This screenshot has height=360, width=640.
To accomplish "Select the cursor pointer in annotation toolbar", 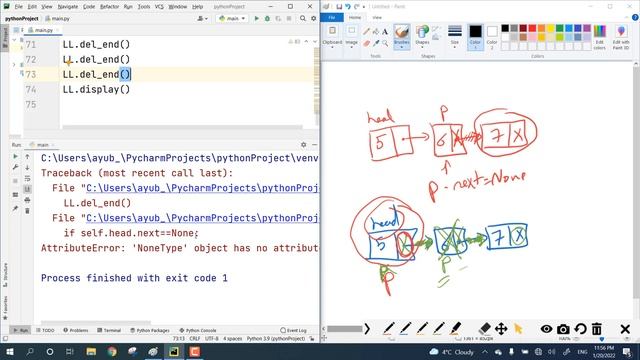I will [518, 329].
